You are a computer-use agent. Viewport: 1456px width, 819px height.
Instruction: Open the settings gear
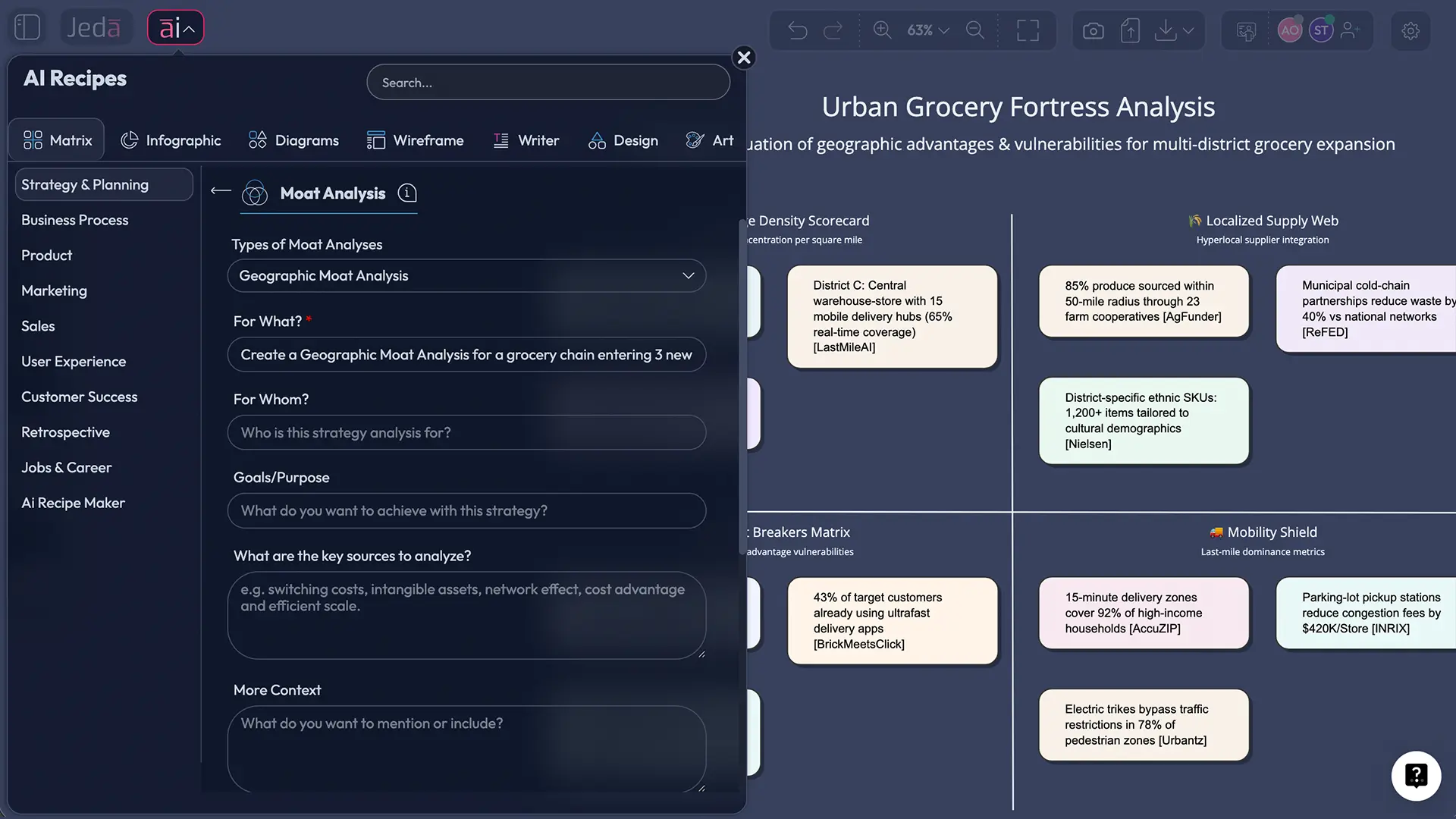[x=1410, y=30]
